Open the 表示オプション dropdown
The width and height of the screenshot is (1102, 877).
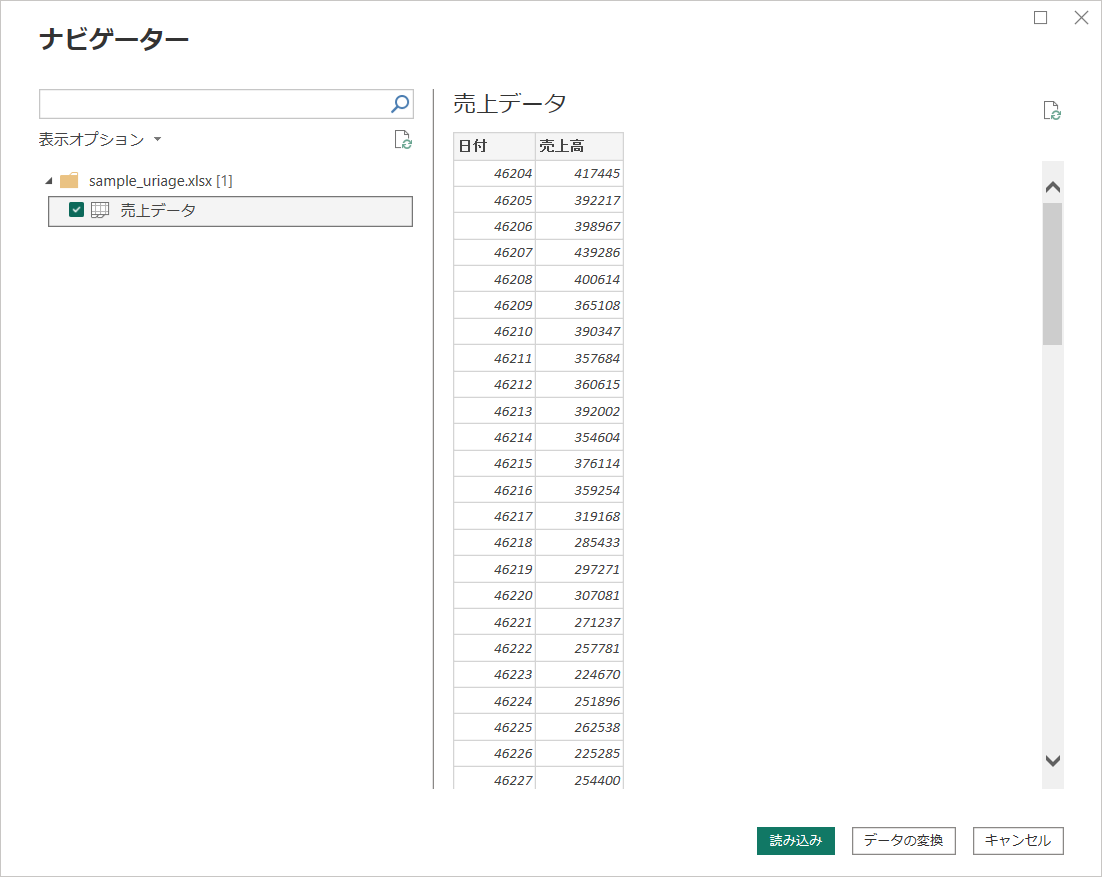(100, 139)
